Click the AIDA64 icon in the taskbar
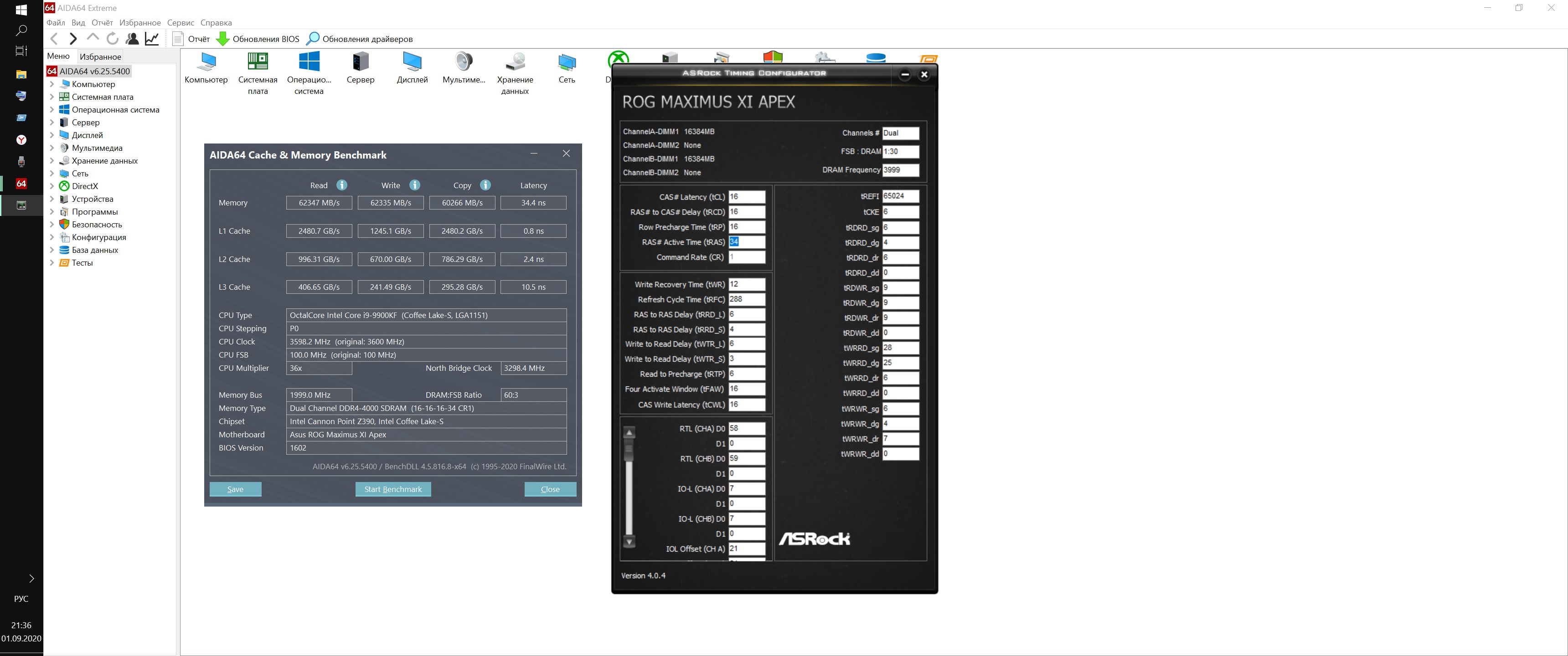Image resolution: width=1568 pixels, height=656 pixels. [21, 183]
